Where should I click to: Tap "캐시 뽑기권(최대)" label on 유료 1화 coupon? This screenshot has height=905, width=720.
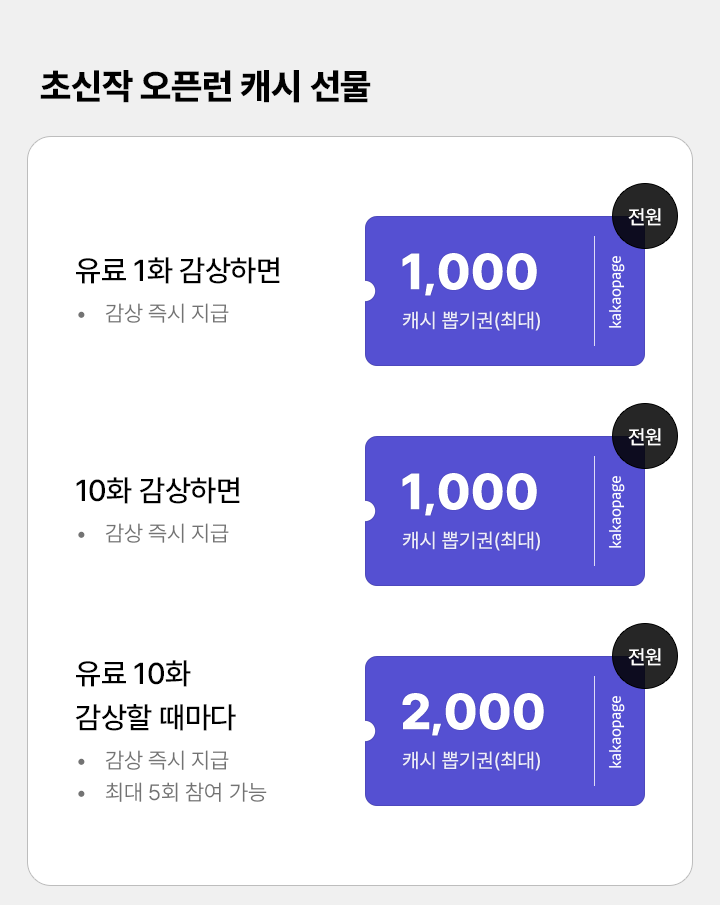point(471,321)
